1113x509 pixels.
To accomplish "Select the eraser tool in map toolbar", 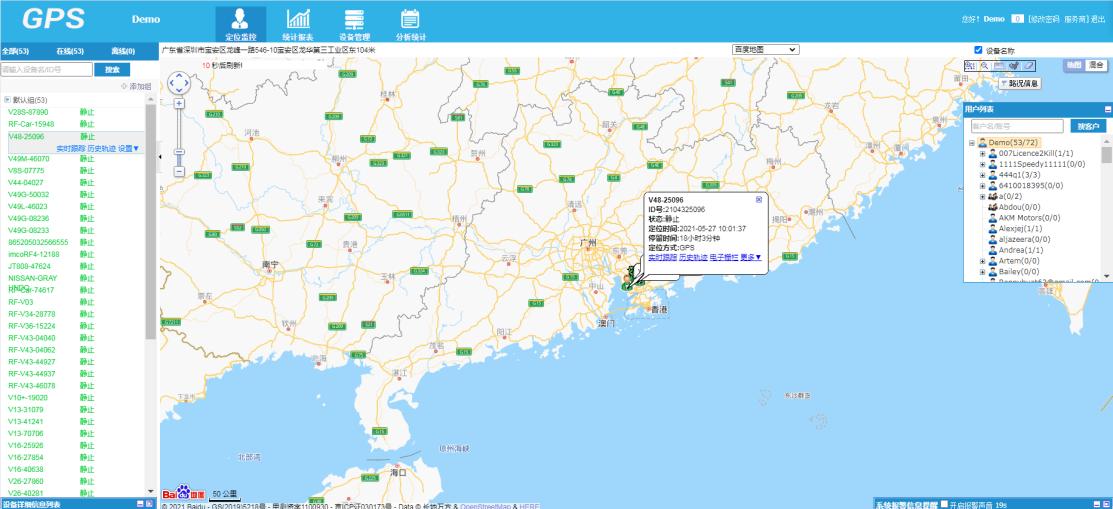I will (x=1029, y=65).
